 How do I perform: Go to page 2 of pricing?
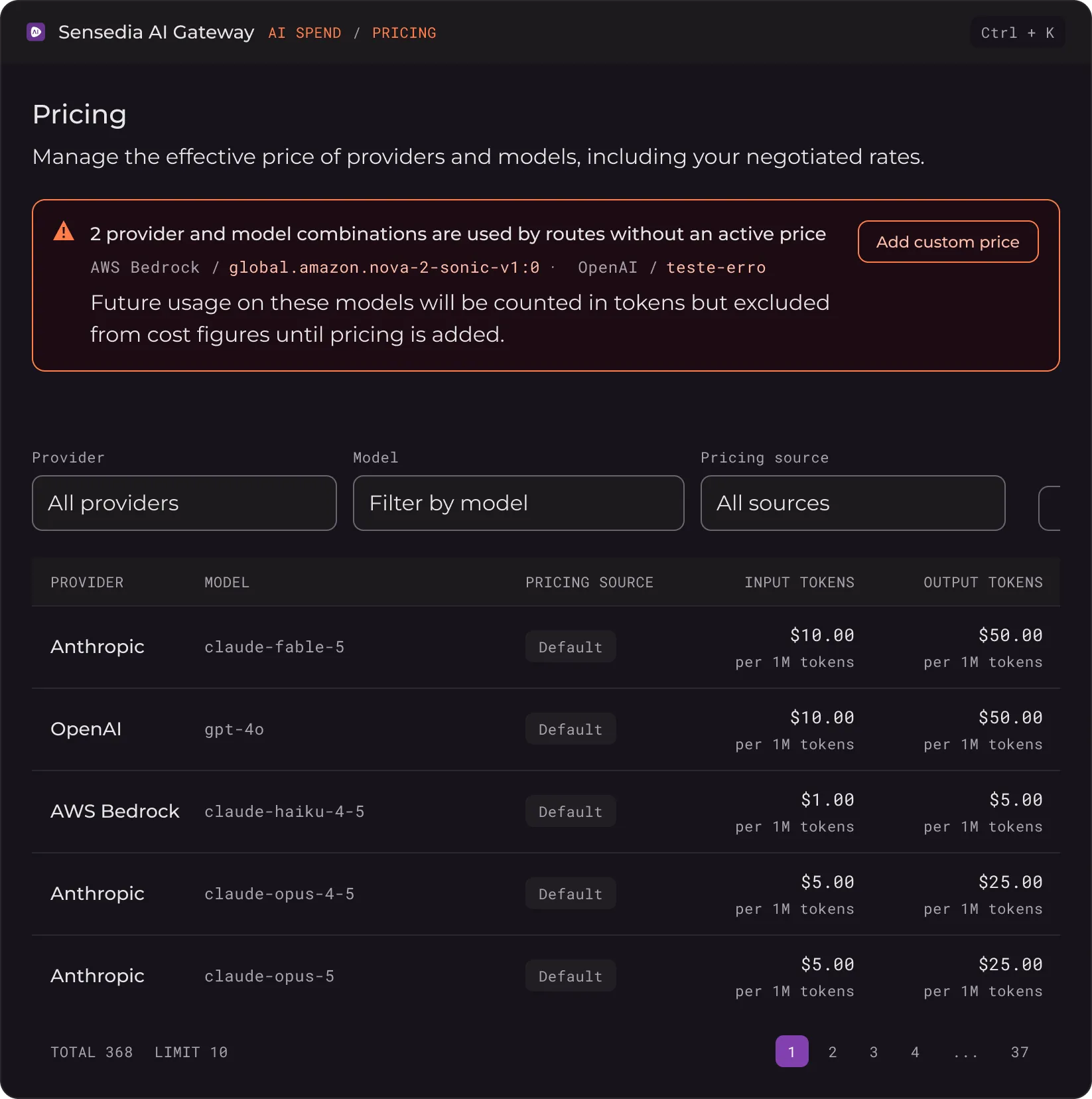833,1051
